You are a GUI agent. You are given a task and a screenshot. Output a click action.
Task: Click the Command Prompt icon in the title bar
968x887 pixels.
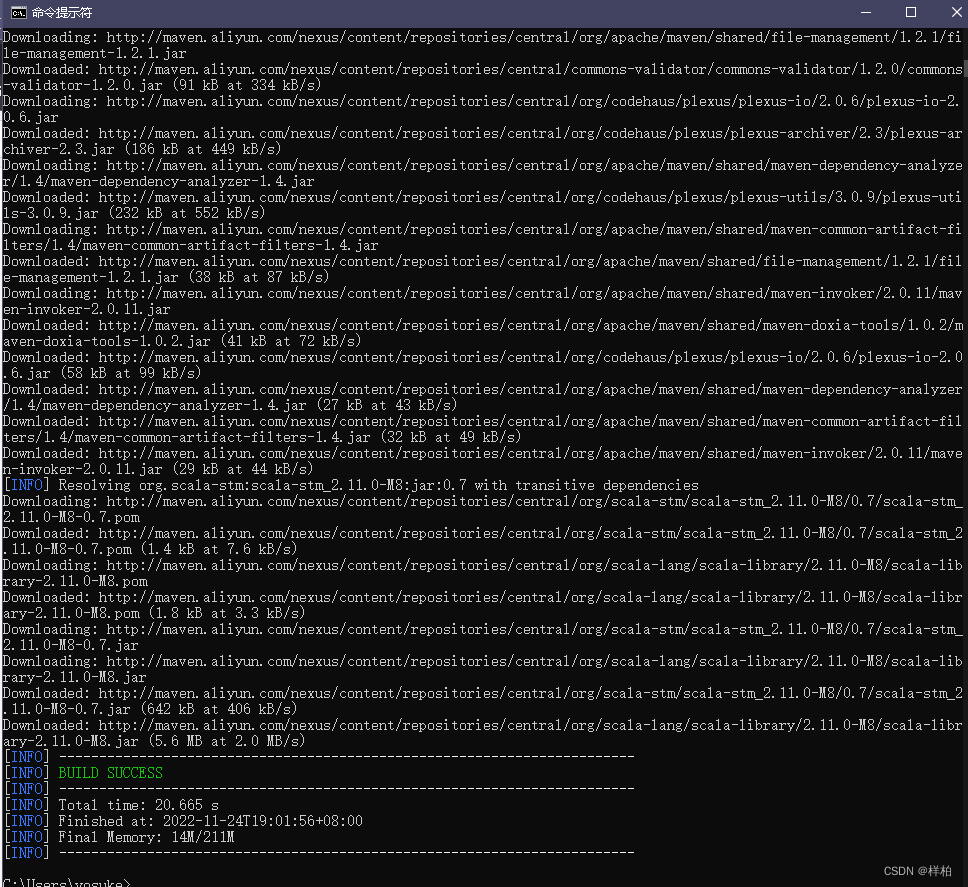(x=19, y=12)
